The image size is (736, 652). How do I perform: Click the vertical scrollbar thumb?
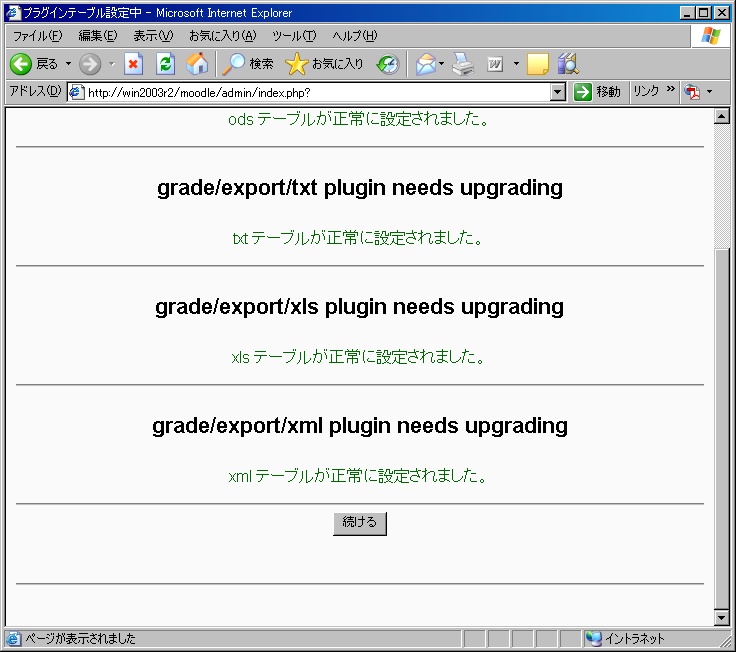(x=721, y=428)
